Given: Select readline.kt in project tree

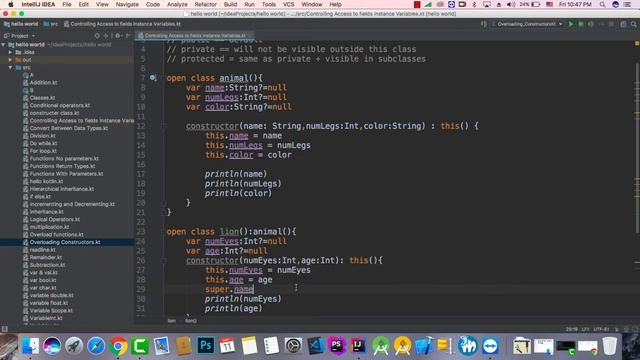Looking at the screenshot, I should tap(42, 250).
